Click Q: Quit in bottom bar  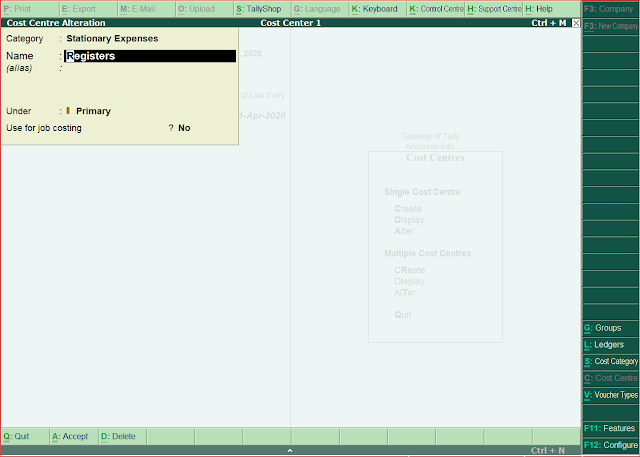(x=25, y=436)
